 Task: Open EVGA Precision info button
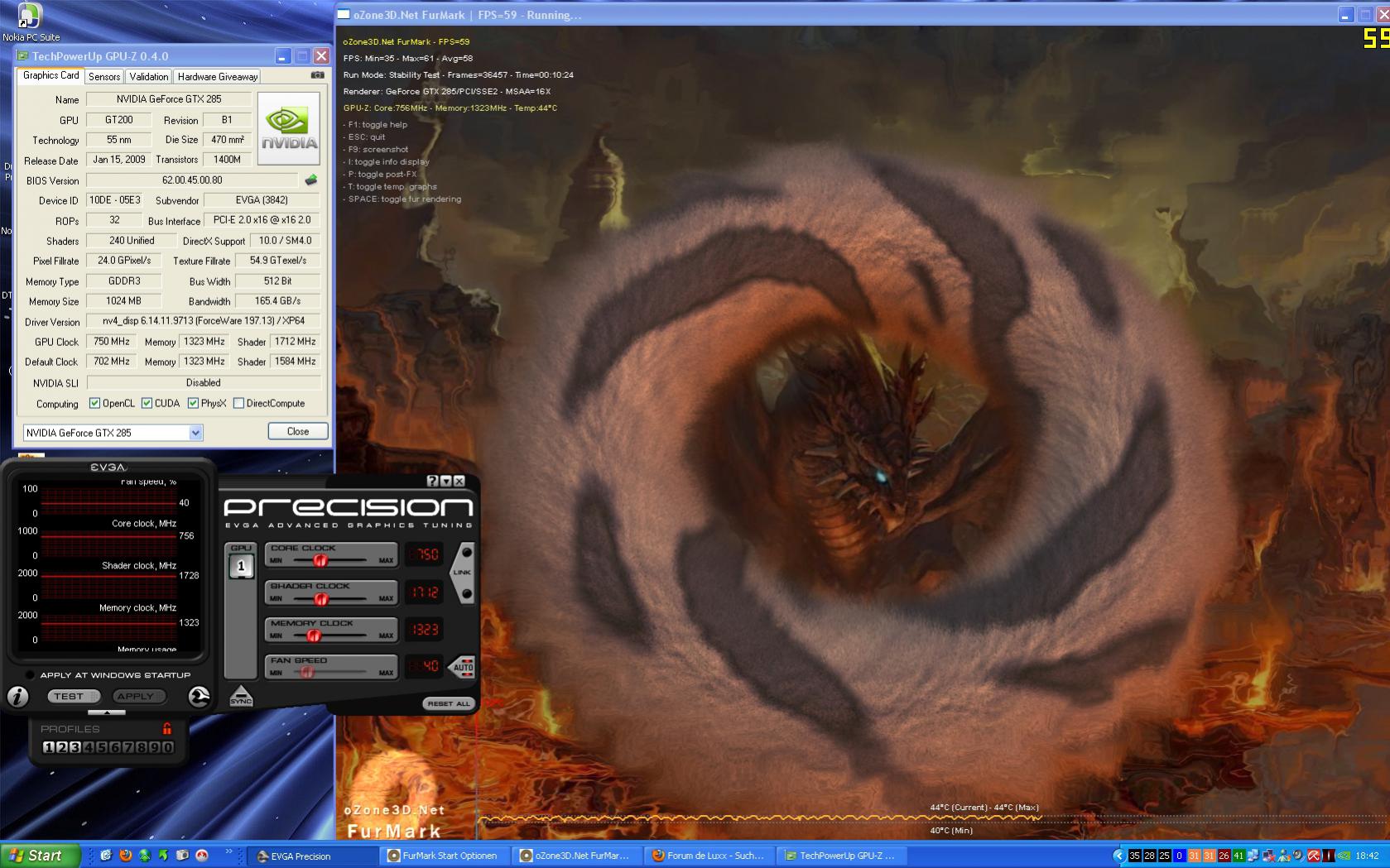tap(17, 697)
